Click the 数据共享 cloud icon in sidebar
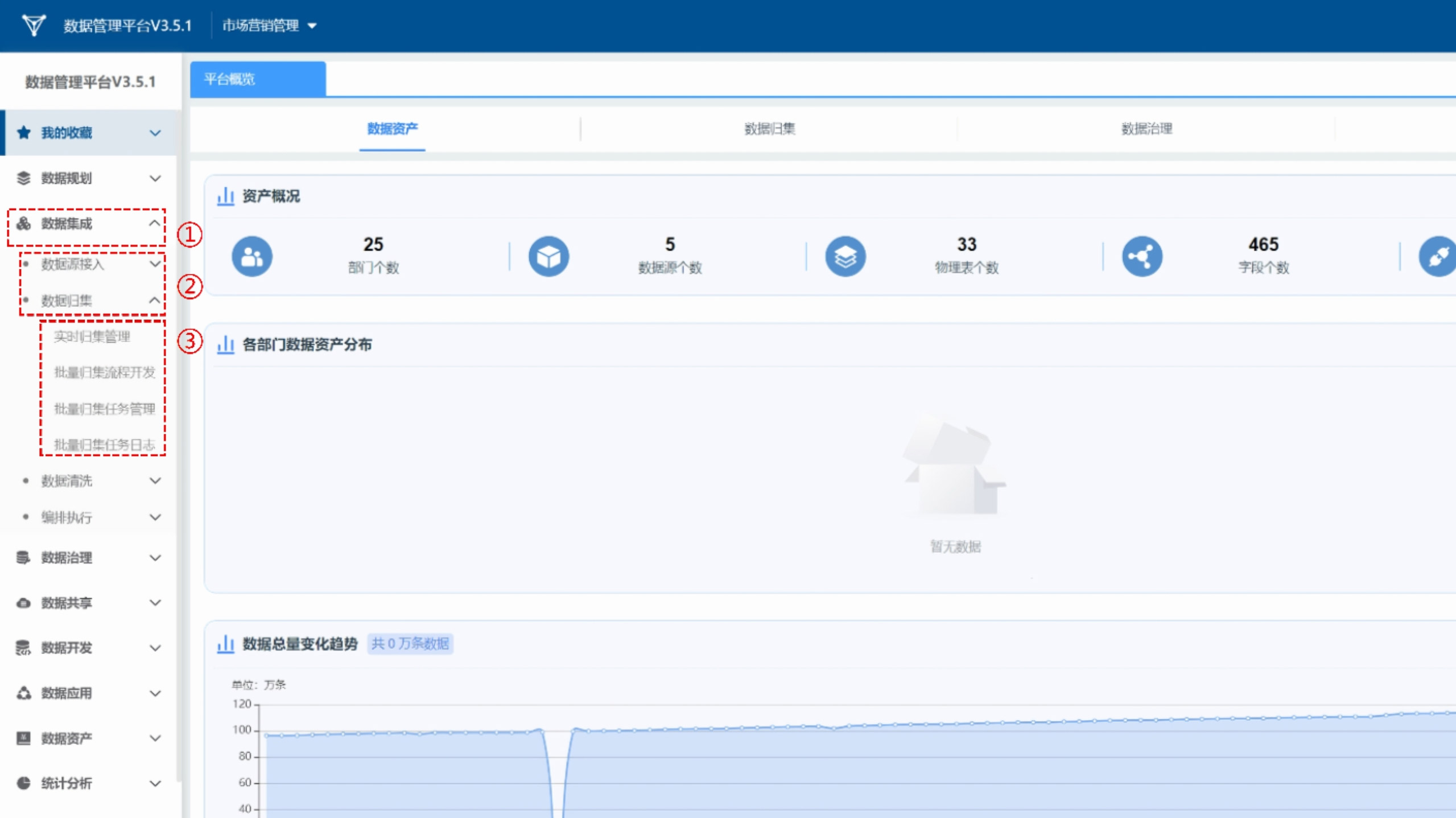Screen dimensions: 1456x818 click(x=23, y=603)
